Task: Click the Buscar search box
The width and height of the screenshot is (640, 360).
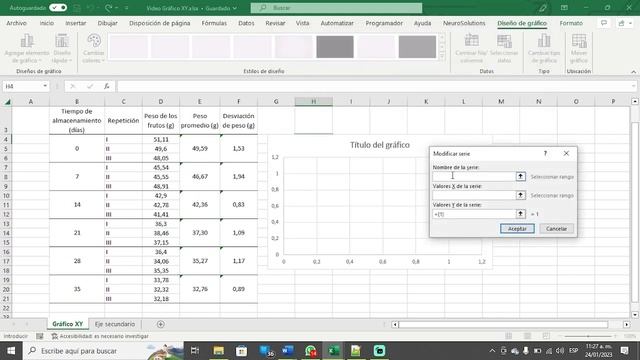Action: [x=336, y=8]
